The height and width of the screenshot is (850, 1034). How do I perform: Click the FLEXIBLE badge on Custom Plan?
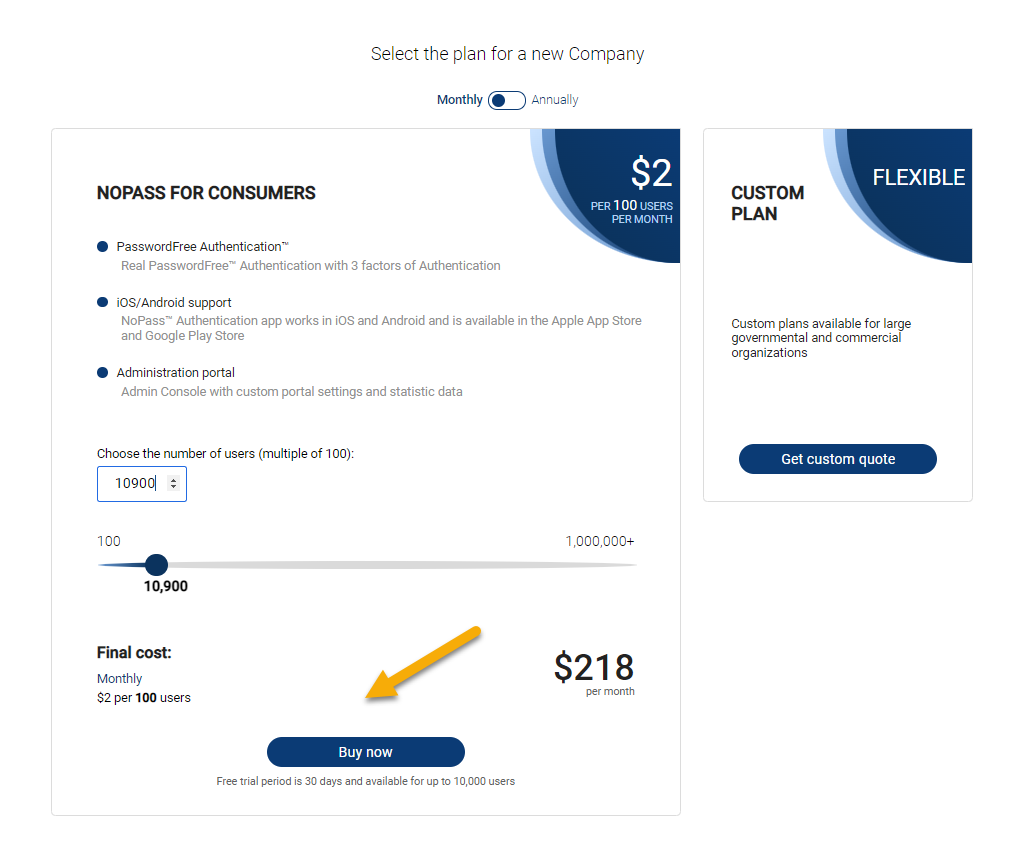918,178
